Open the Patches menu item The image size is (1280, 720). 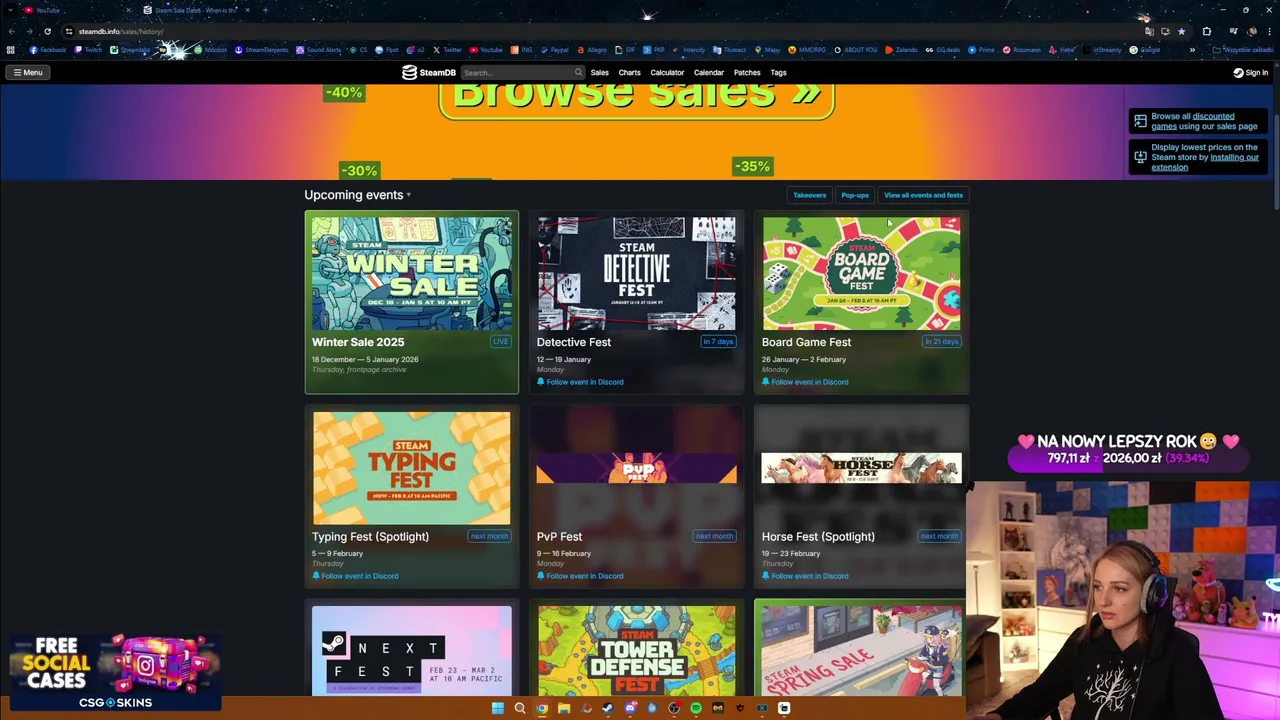(747, 72)
